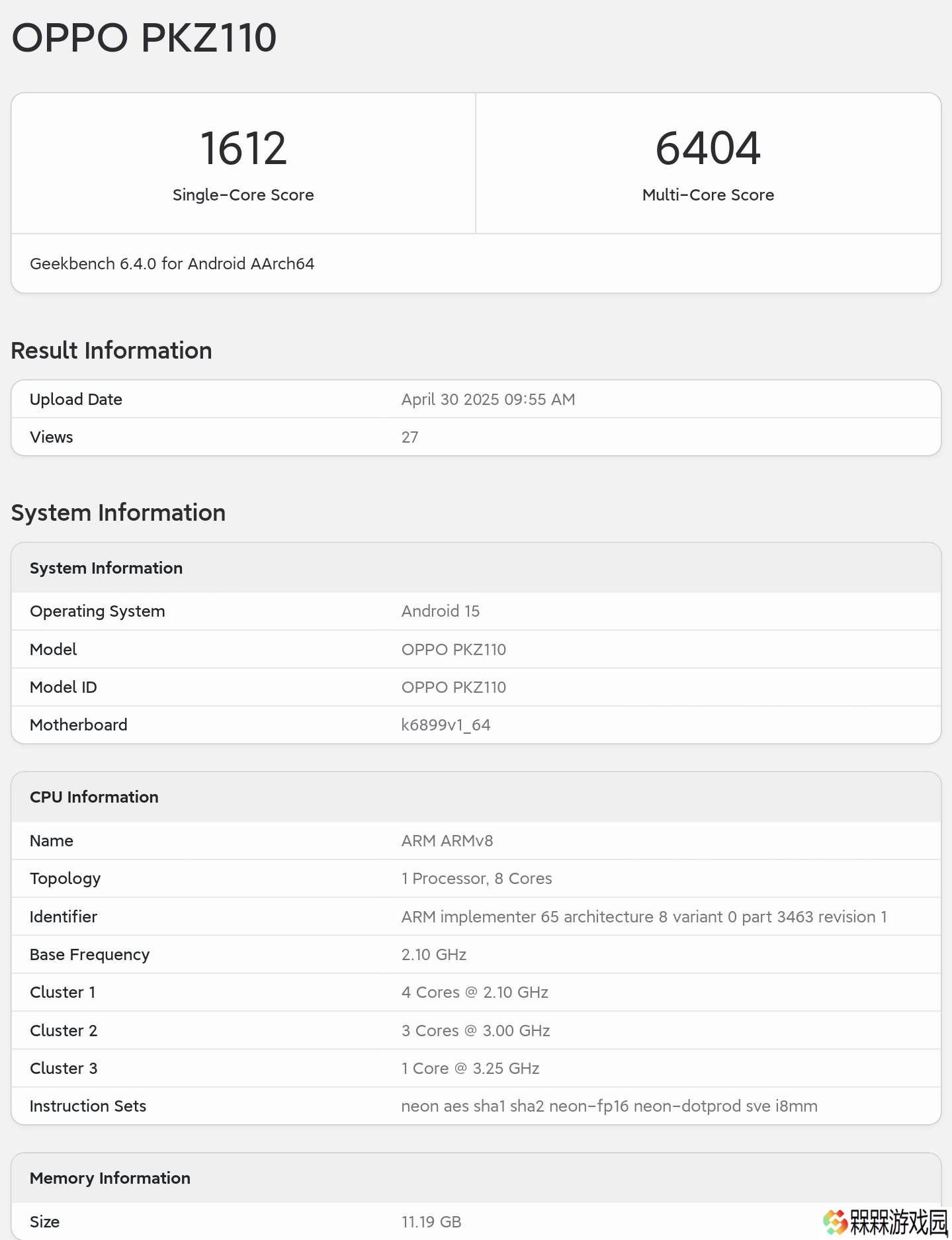Select the Model ID label
The height and width of the screenshot is (1240, 952).
(64, 687)
